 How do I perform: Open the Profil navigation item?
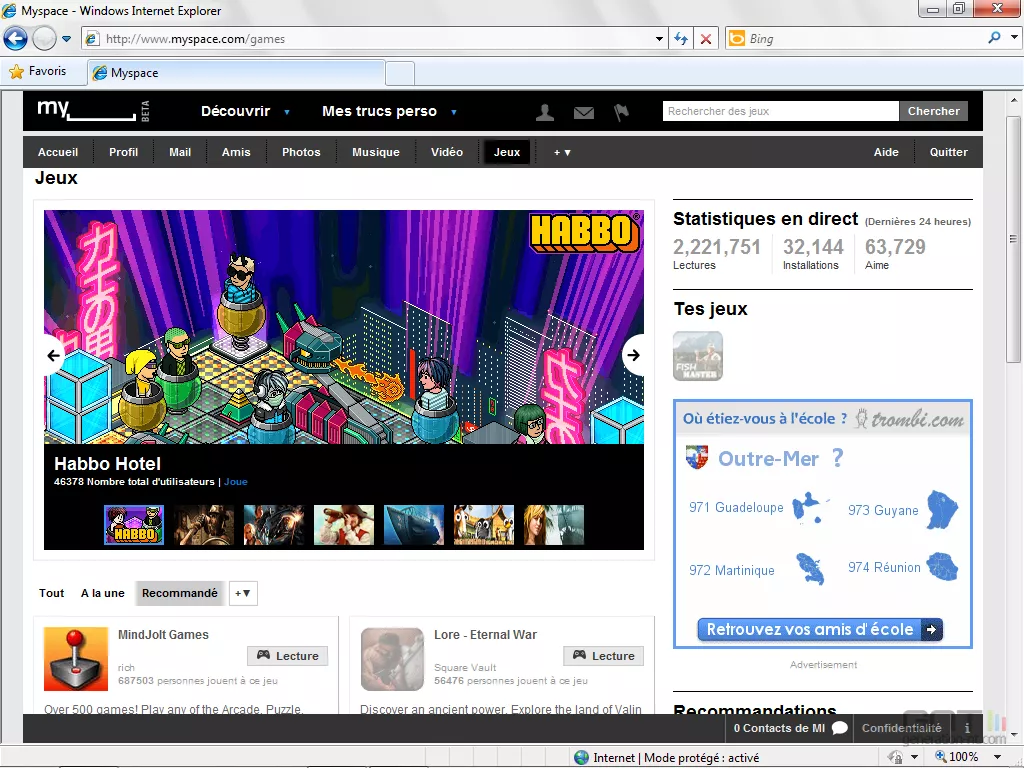point(123,152)
